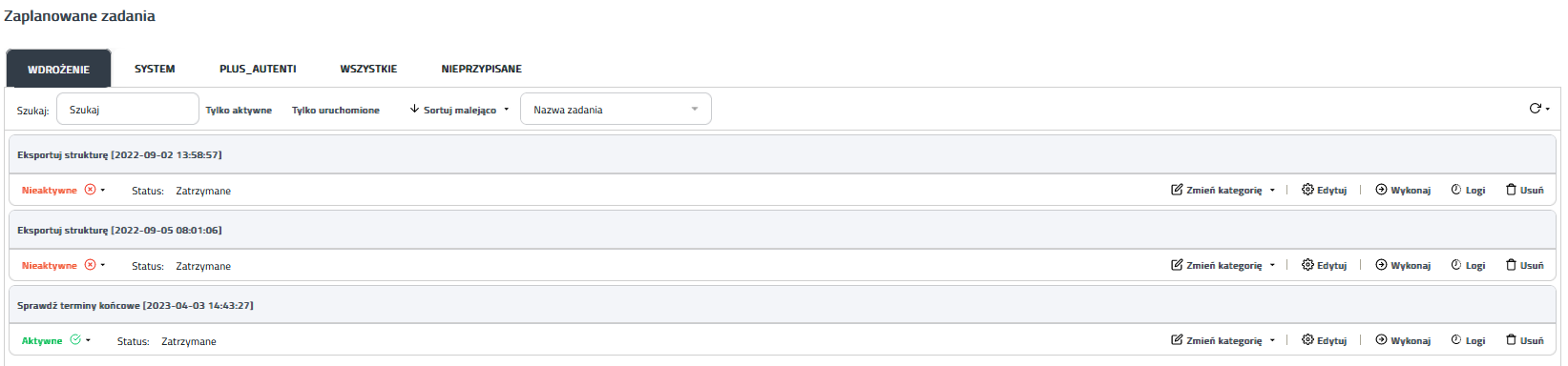Toggle the Tylko uruchomione filter

point(336,111)
